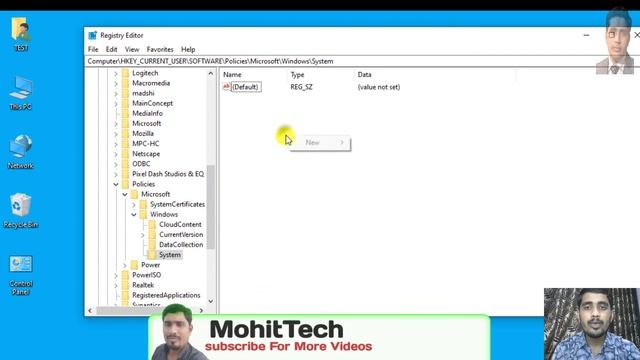Viewport: 640px width, 360px height.
Task: Expand the Mozilla key
Action: [x=116, y=134]
